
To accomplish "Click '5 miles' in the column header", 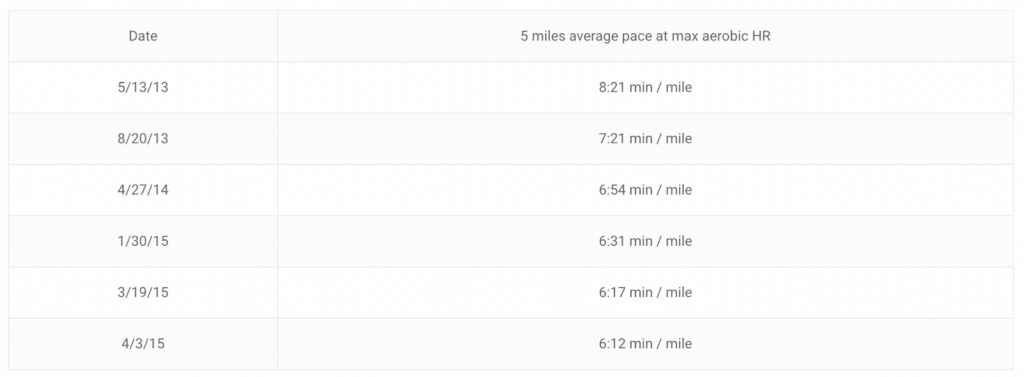I will (x=542, y=37).
